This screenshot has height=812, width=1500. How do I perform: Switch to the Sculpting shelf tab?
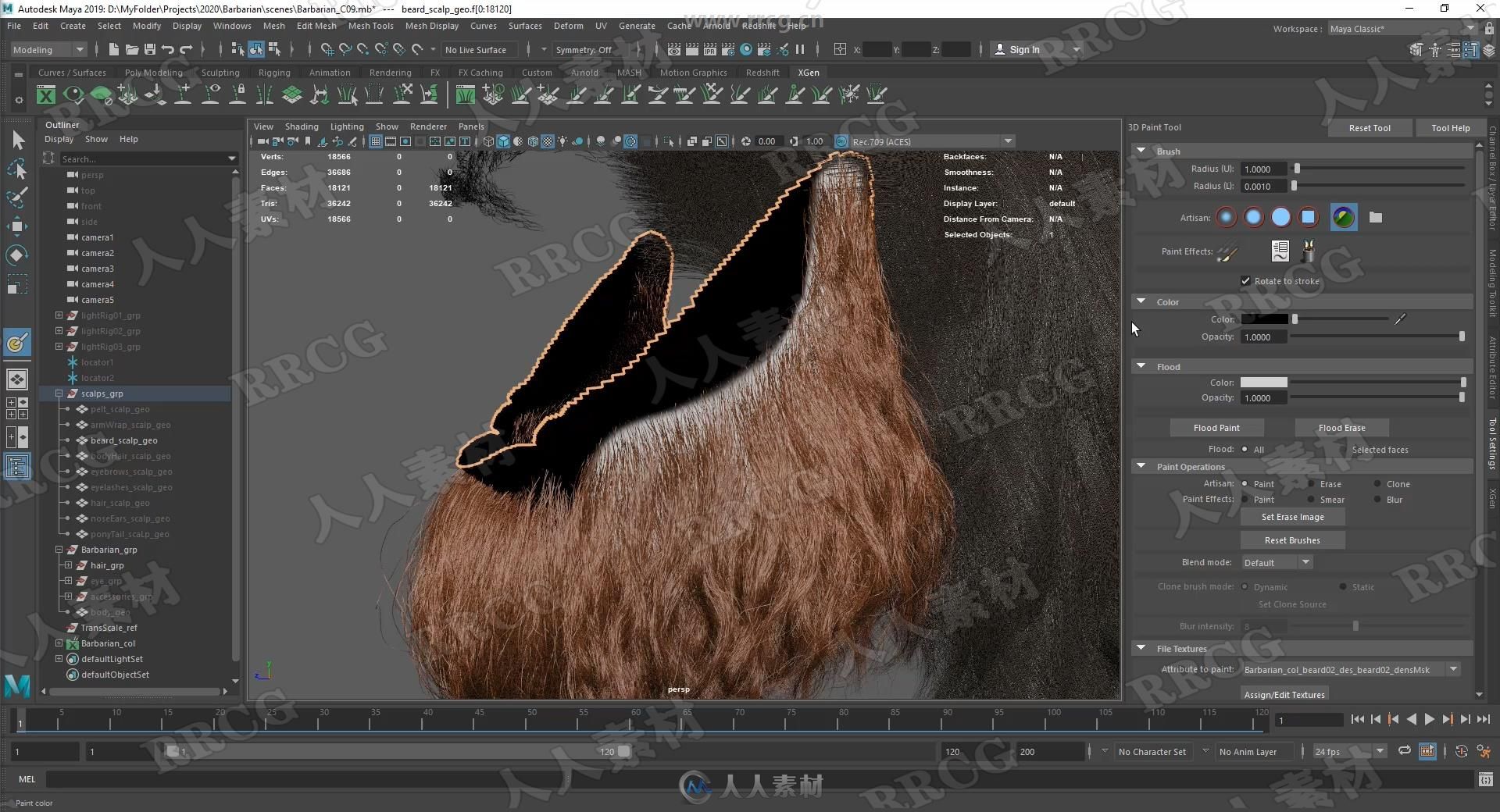(x=220, y=73)
